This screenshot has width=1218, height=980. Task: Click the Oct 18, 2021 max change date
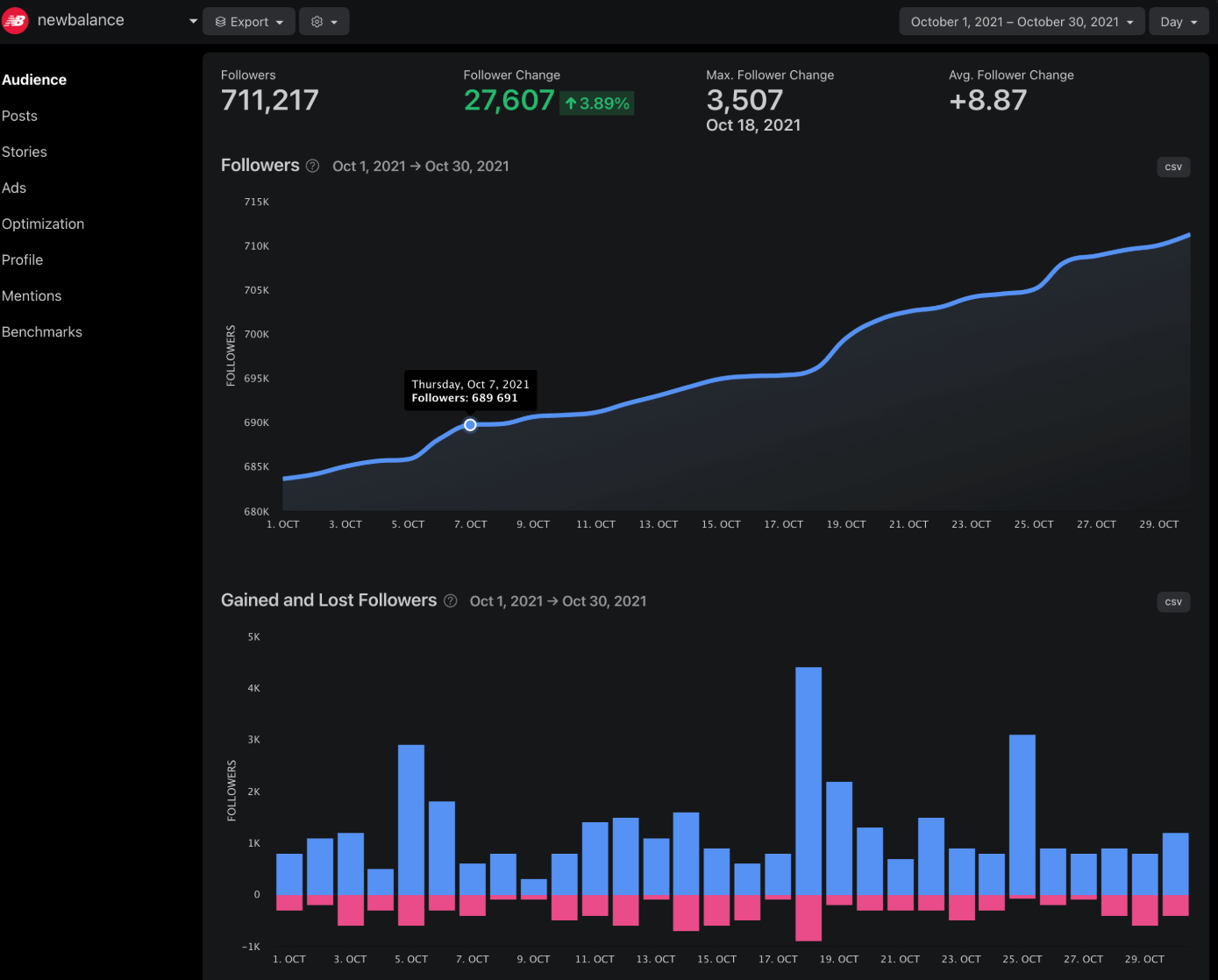pyautogui.click(x=753, y=125)
